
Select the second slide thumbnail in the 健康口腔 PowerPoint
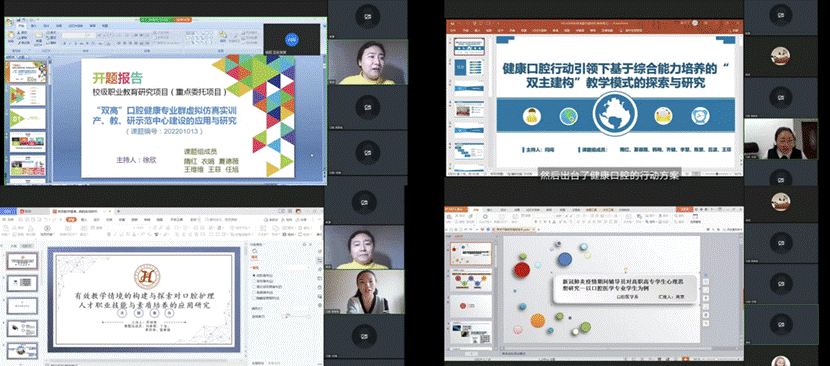click(x=470, y=67)
